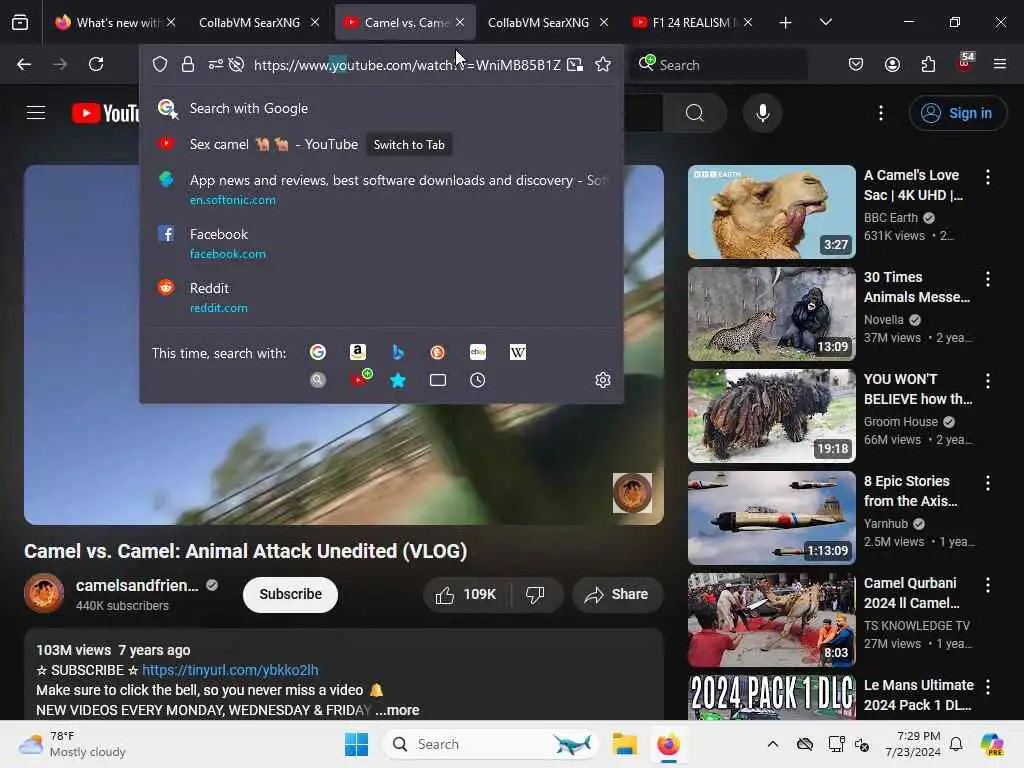
Task: Select the Camel vs. Camel tab
Action: [x=405, y=22]
